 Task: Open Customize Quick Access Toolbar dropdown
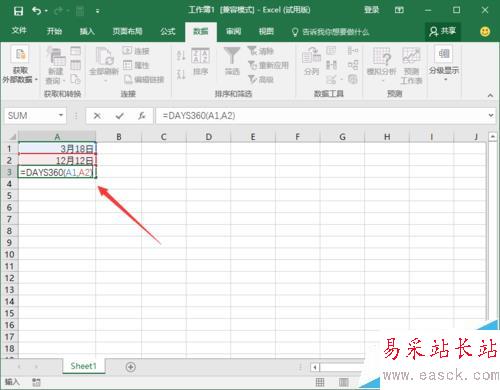click(97, 11)
